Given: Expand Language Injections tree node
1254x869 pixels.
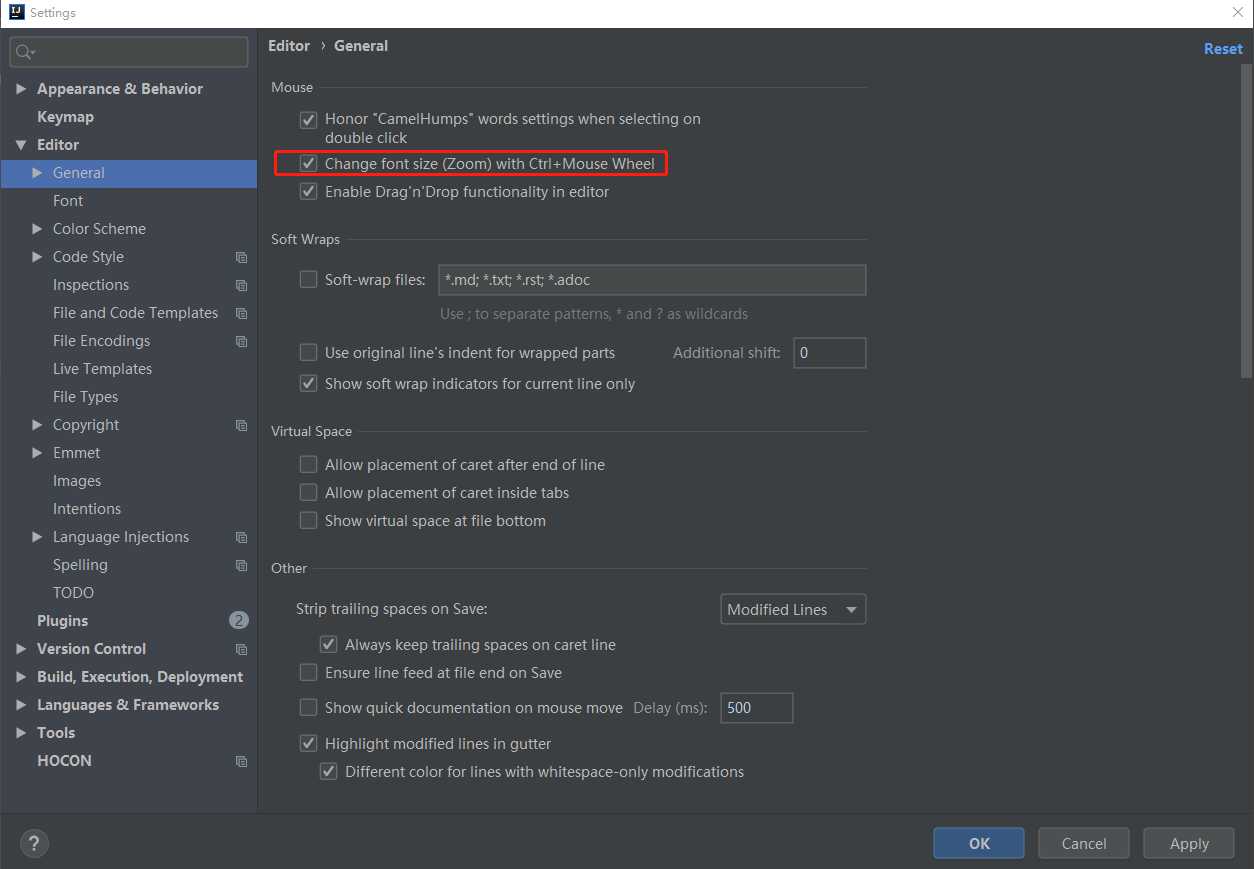Looking at the screenshot, I should [x=37, y=537].
